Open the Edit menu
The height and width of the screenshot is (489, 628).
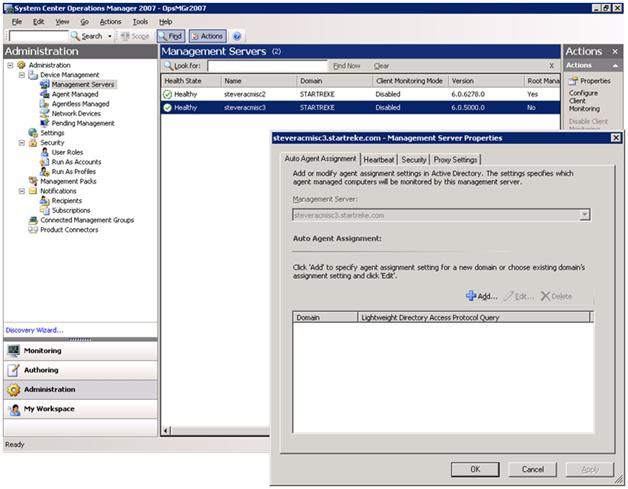[x=38, y=22]
